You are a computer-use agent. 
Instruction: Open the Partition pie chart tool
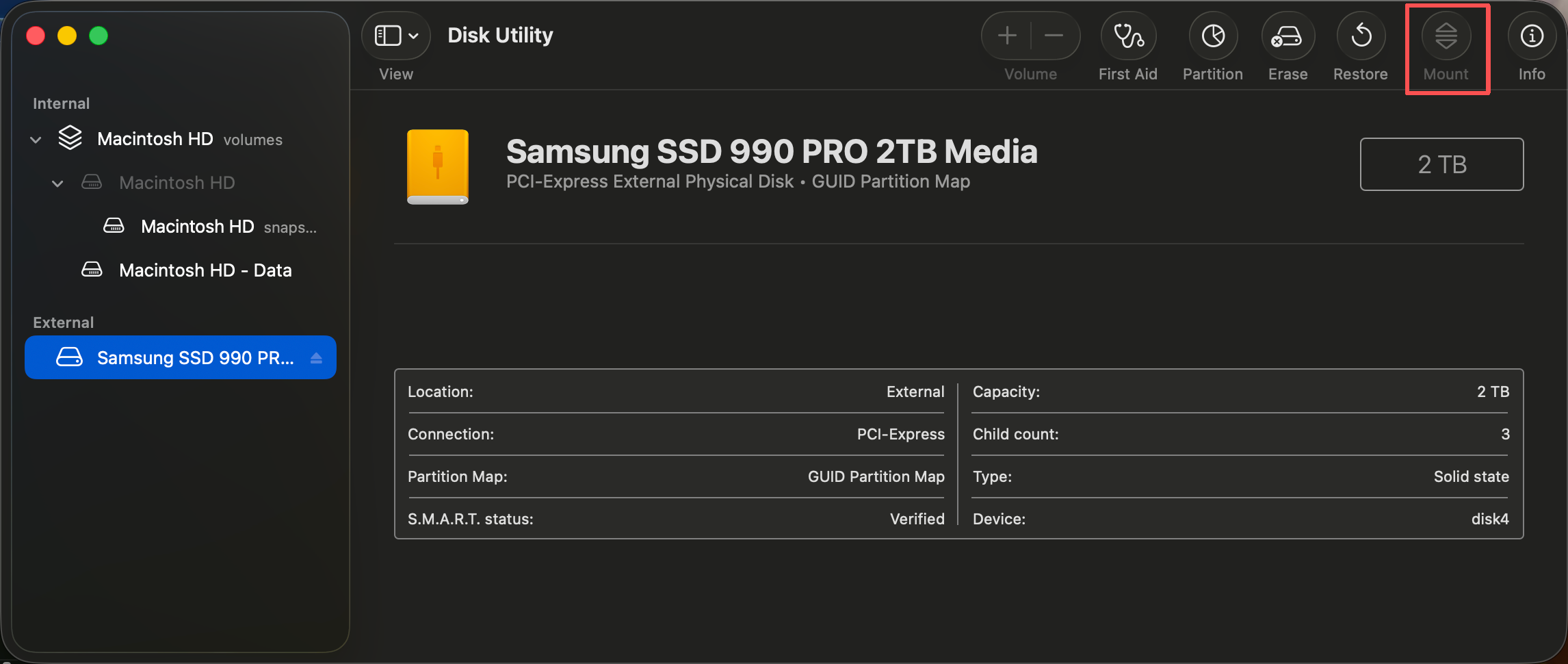(1213, 36)
